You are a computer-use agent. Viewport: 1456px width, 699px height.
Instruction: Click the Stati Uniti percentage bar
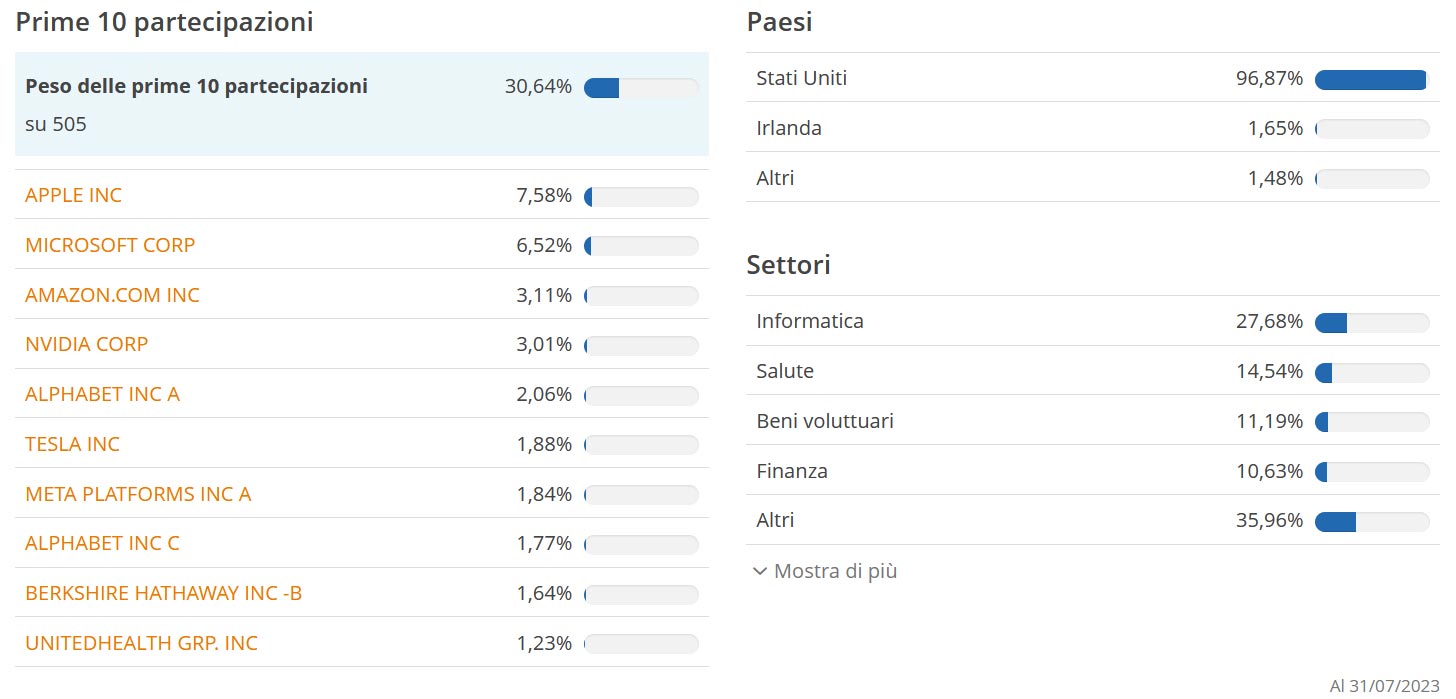(x=1372, y=80)
